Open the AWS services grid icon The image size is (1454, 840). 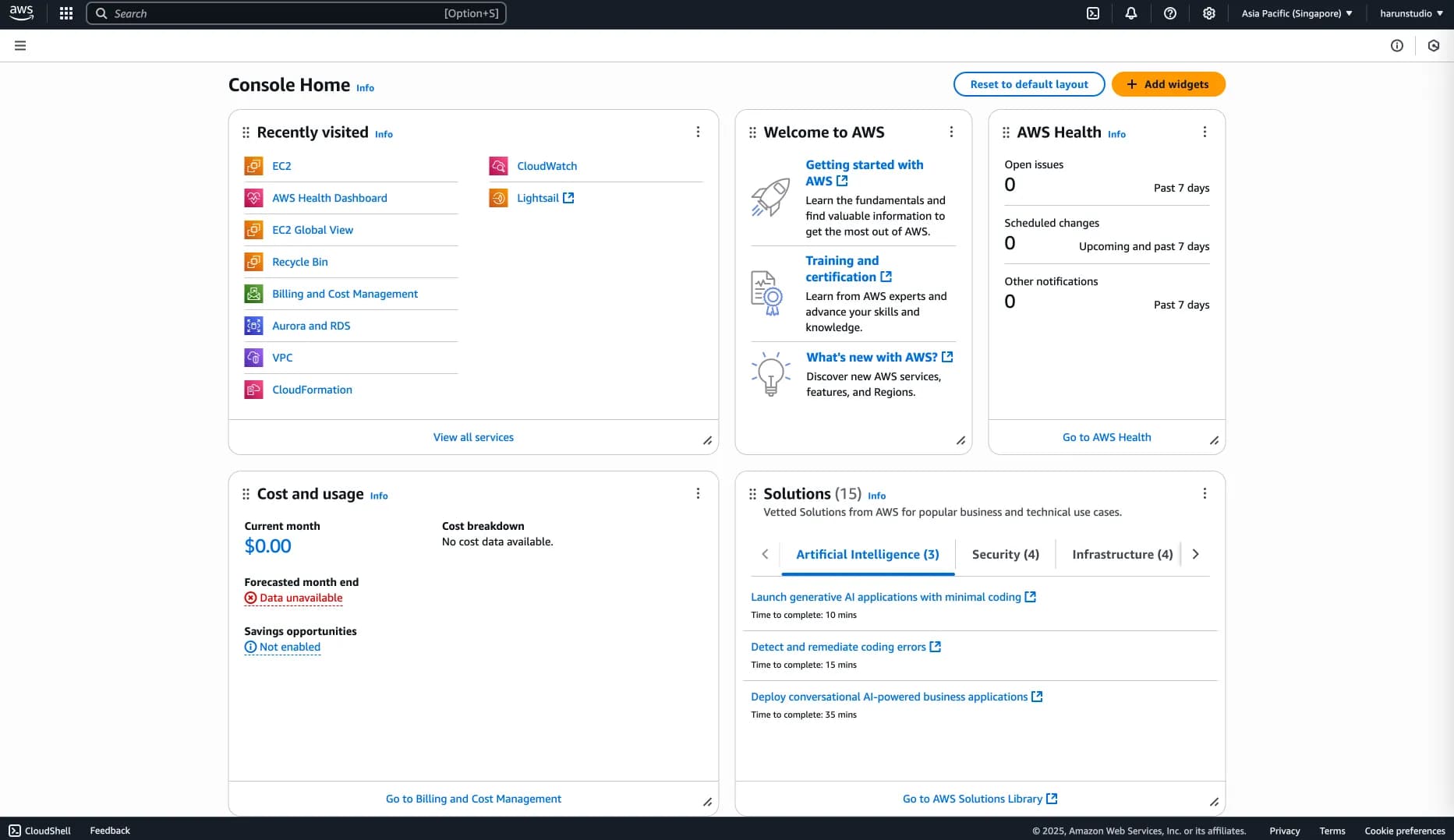[x=65, y=12]
